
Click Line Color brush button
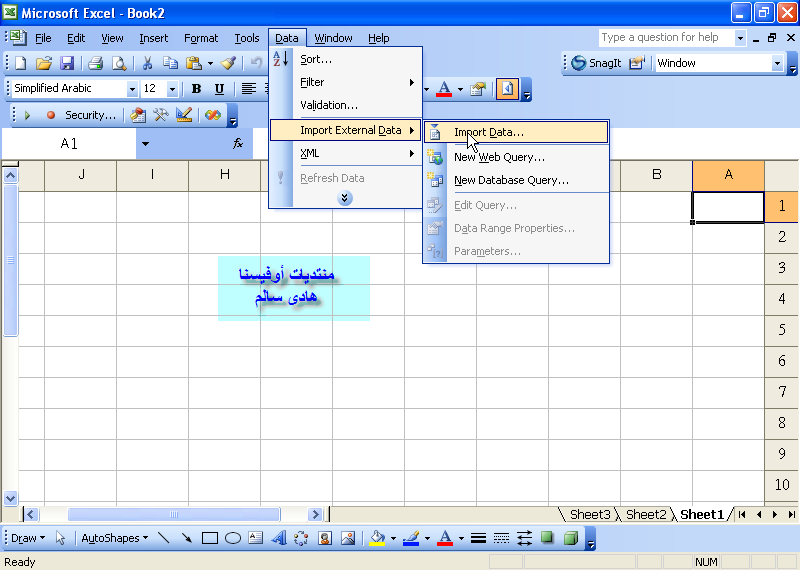(411, 538)
